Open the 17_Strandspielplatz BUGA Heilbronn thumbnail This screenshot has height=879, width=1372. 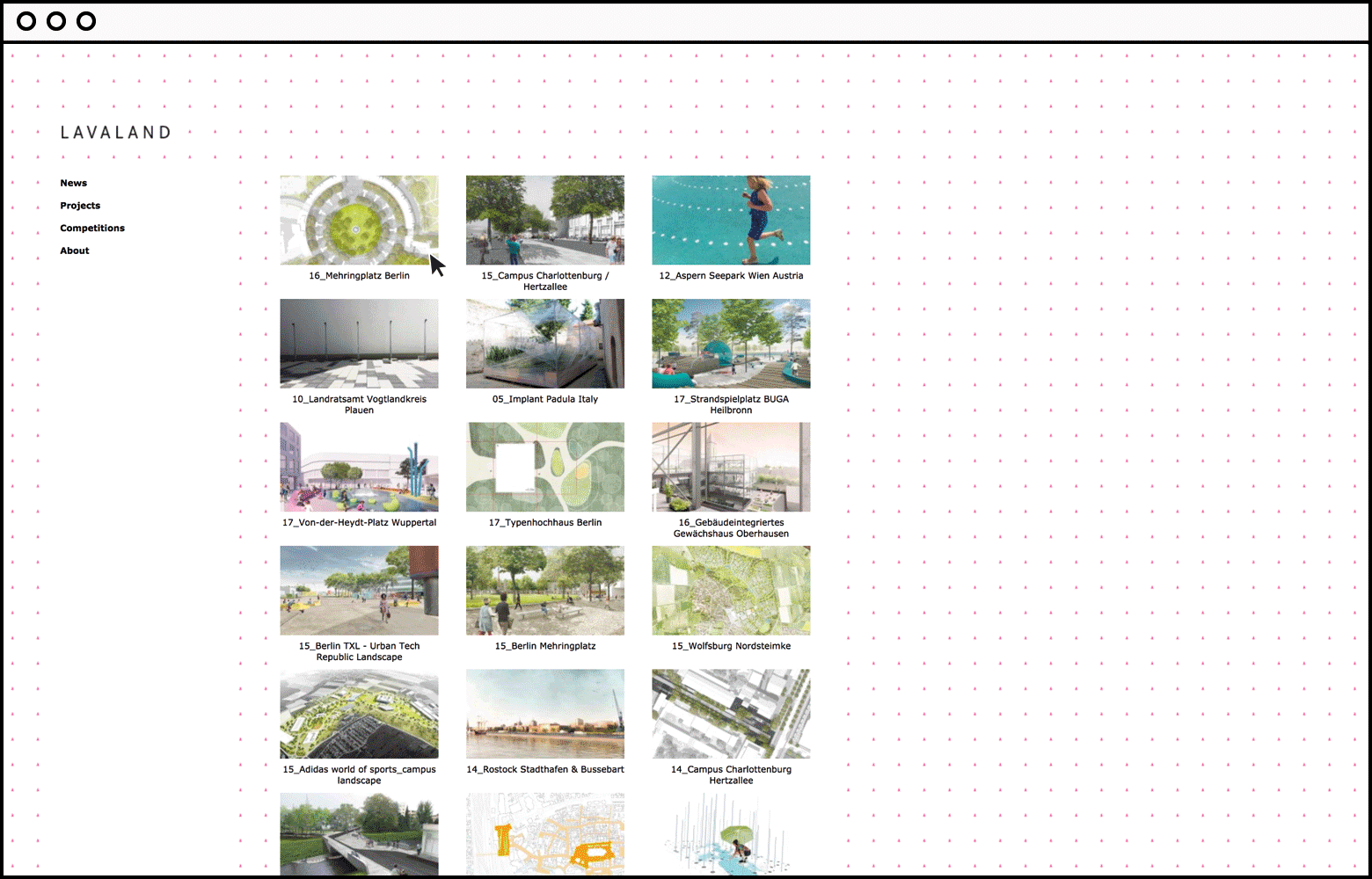pos(731,344)
